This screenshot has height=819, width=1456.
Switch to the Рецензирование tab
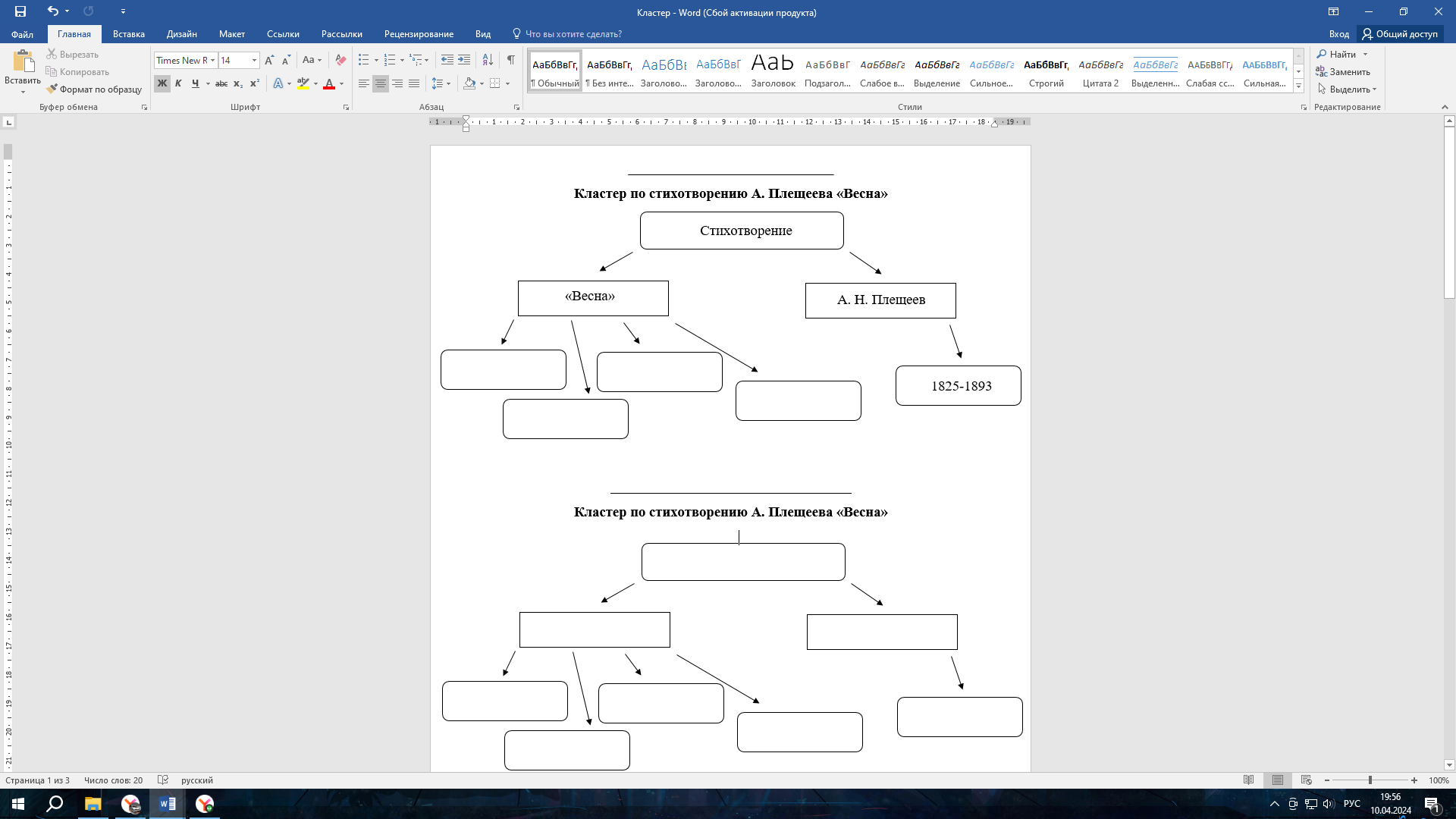[419, 34]
